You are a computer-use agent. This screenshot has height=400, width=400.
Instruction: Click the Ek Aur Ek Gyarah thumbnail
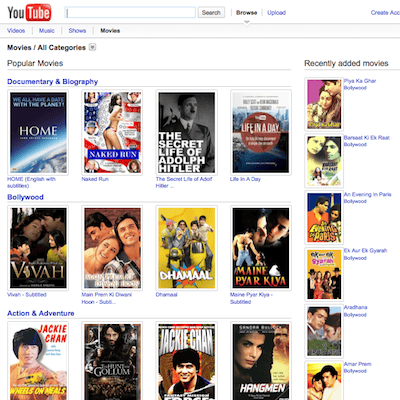pyautogui.click(x=324, y=274)
